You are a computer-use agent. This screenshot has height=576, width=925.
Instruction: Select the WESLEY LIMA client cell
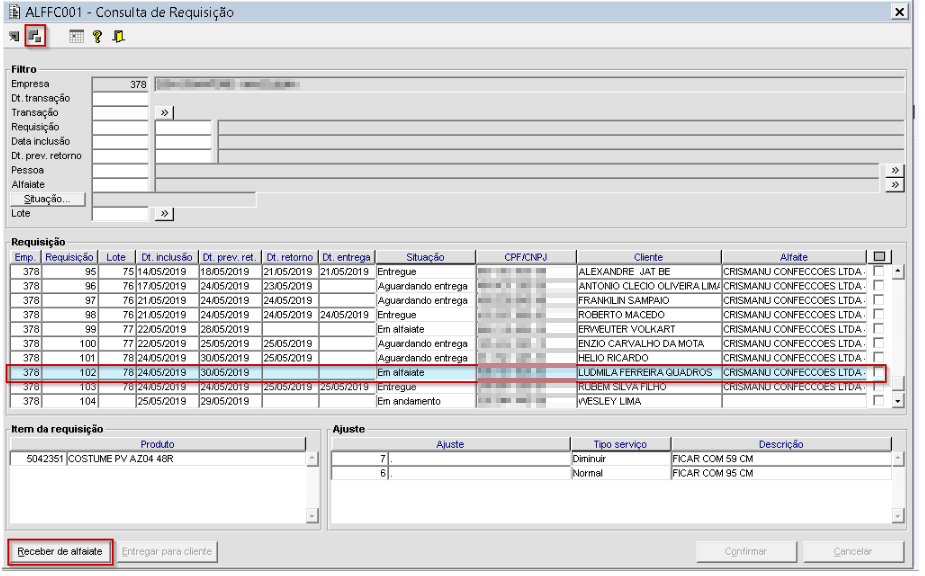click(649, 401)
